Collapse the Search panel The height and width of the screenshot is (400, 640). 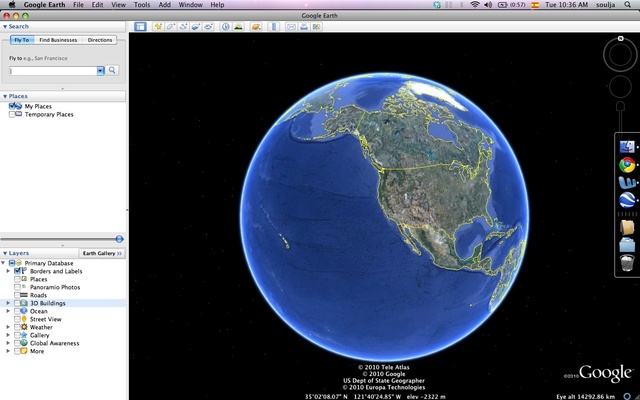tap(5, 27)
